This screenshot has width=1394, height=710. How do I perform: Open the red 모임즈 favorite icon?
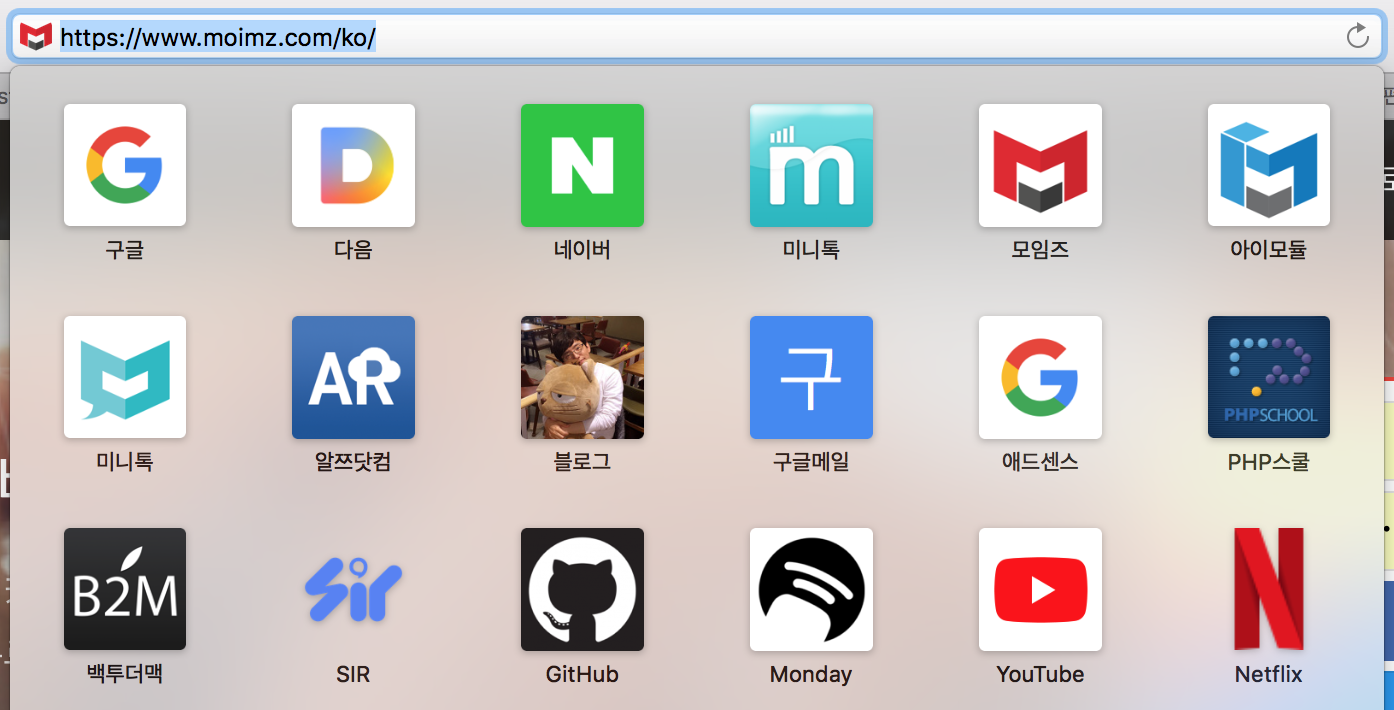click(1040, 165)
